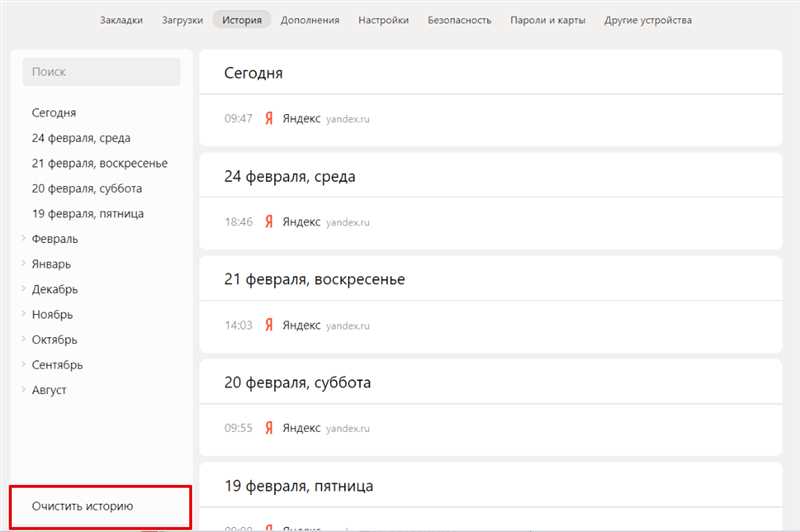Open the Закладки tab

[121, 20]
